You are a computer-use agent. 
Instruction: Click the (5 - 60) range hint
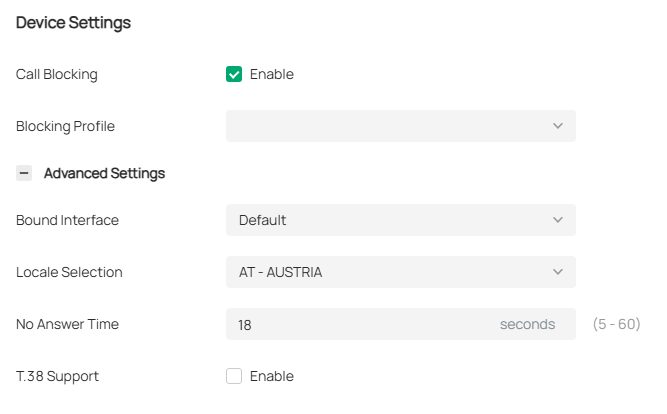pyautogui.click(x=616, y=324)
